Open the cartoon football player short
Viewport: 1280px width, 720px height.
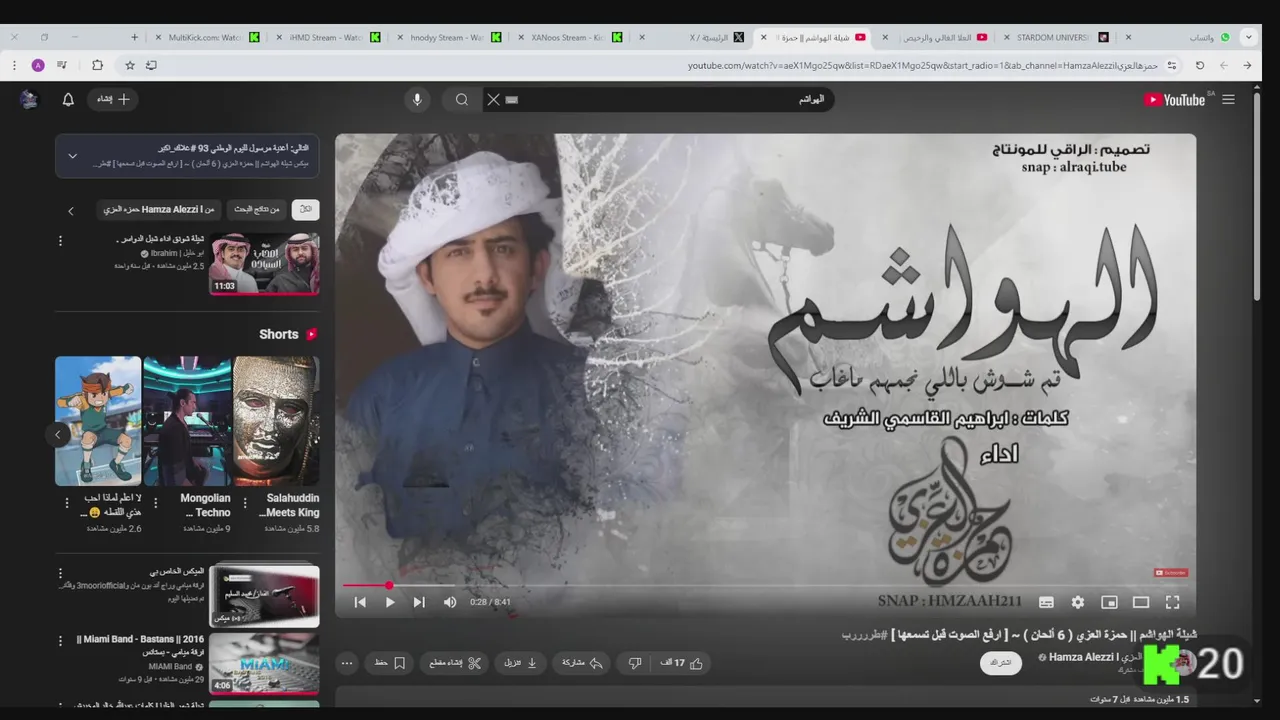click(98, 421)
